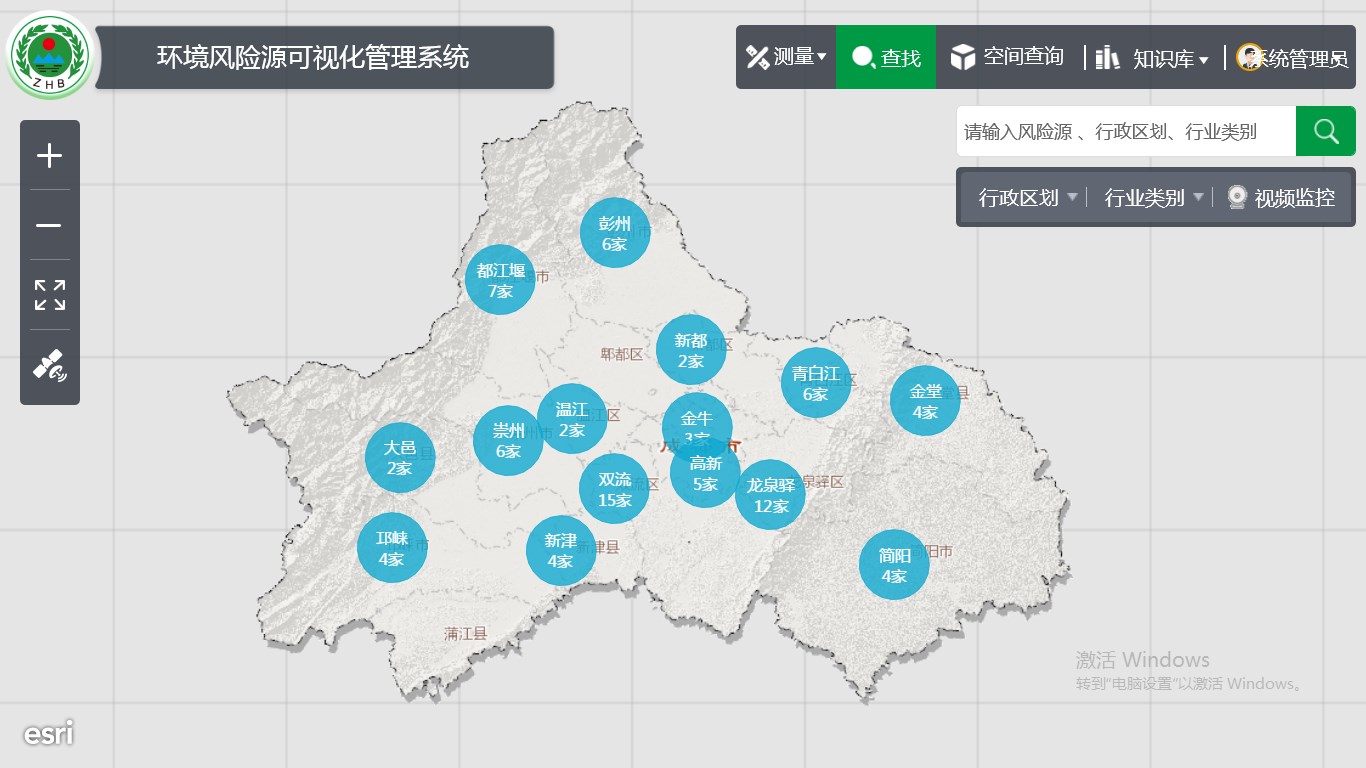Screen dimensions: 1366x768
Task: Open 空间查询 spatial query
Action: [1007, 57]
